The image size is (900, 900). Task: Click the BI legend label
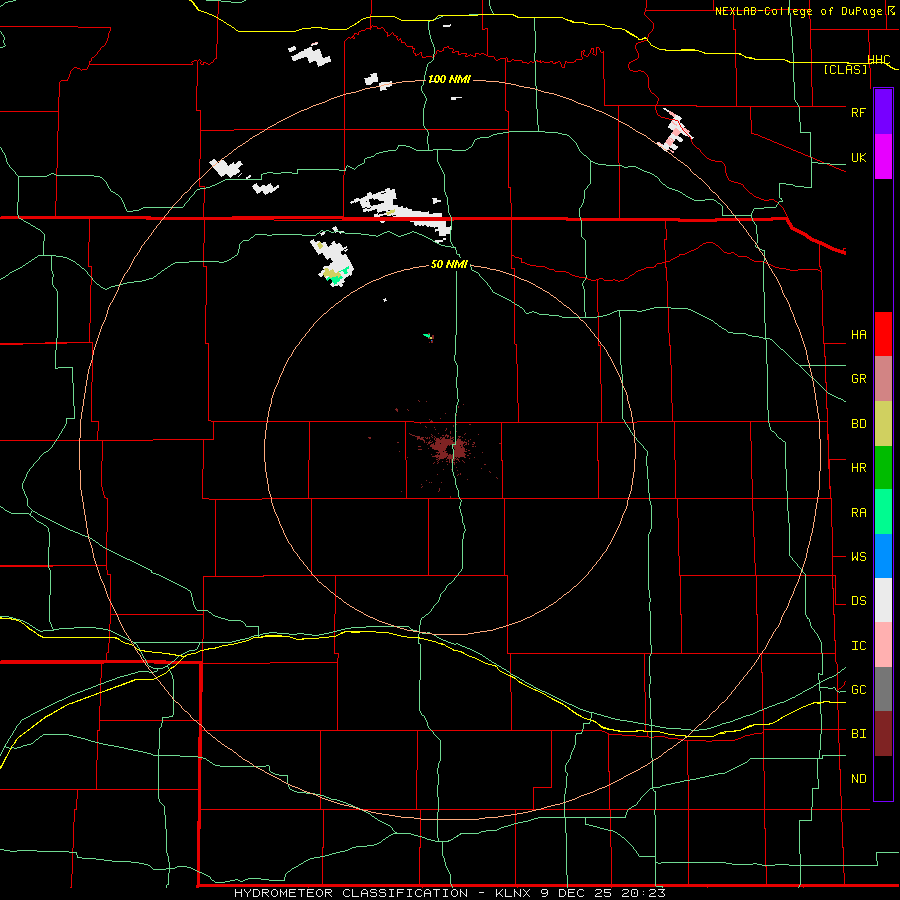pos(858,734)
